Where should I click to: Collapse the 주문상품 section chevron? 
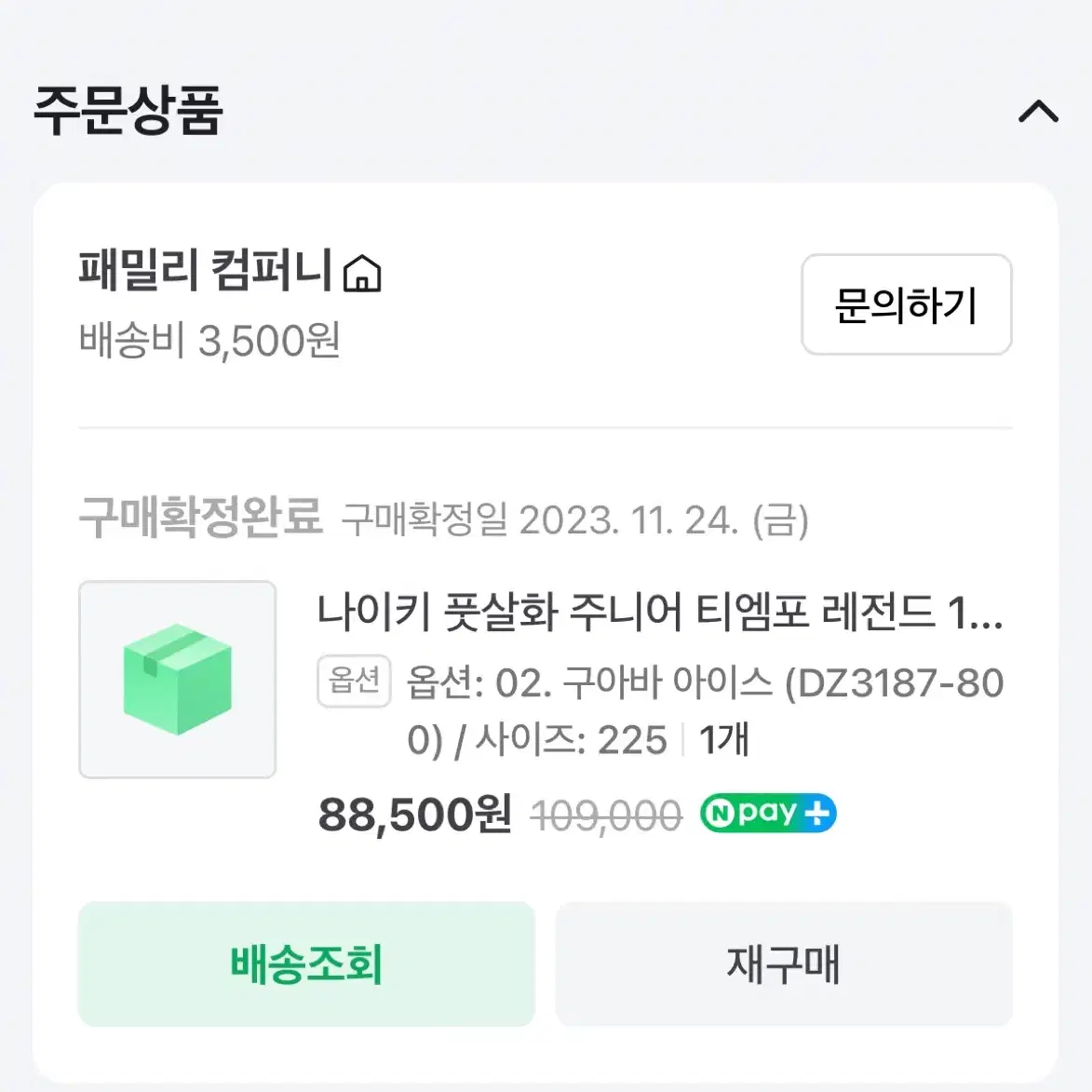pyautogui.click(x=1038, y=112)
